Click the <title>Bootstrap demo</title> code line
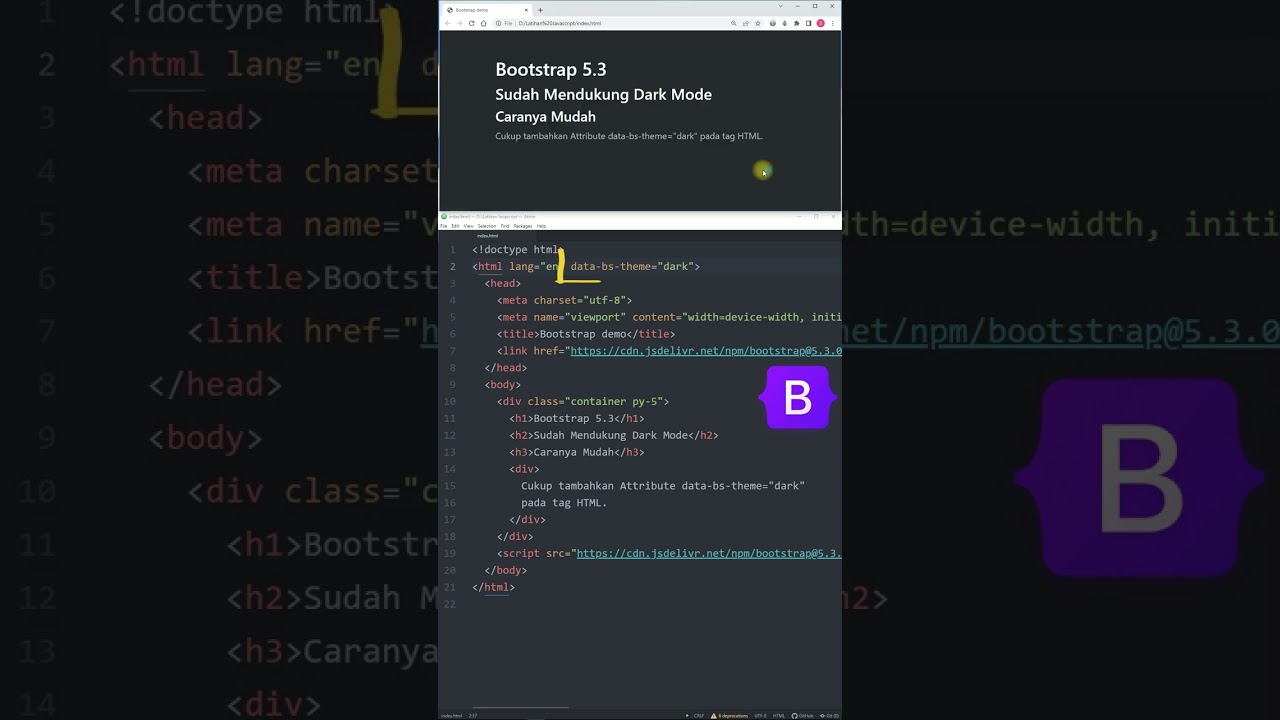 coord(586,334)
